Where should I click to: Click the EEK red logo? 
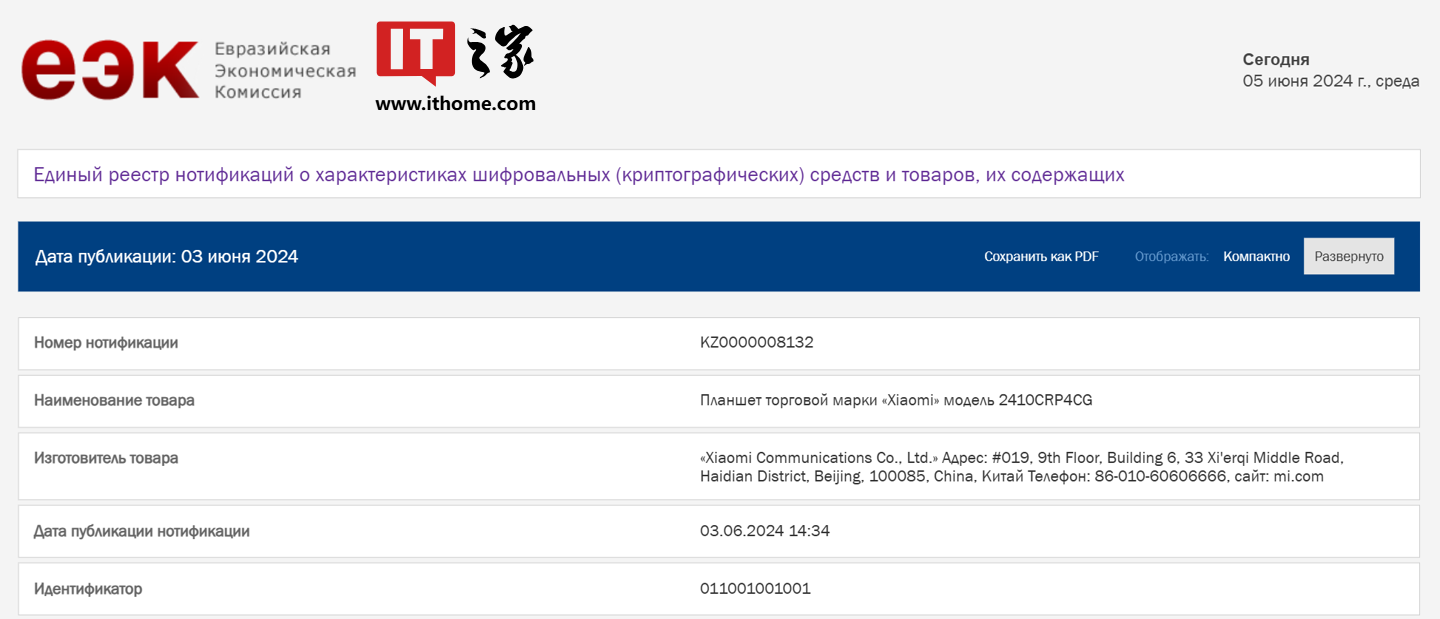coord(110,70)
